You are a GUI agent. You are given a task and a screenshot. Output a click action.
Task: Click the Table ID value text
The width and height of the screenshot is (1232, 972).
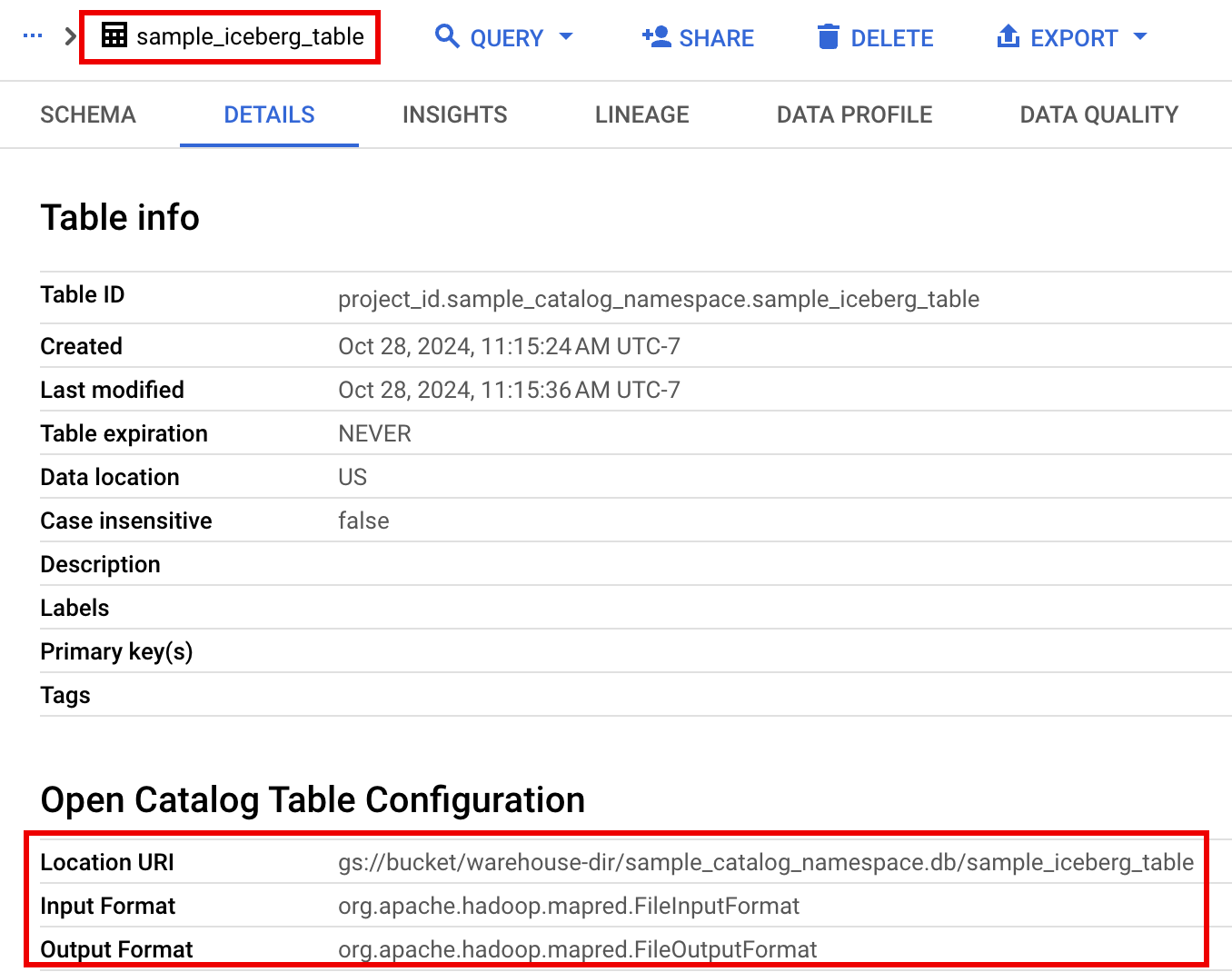tap(659, 299)
